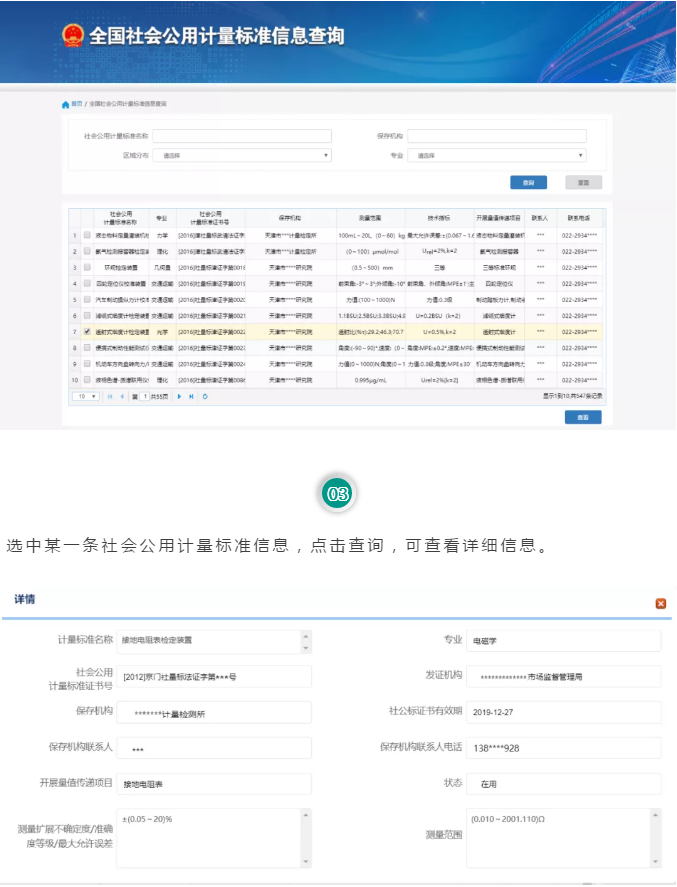Click the blue 查询 button beside 重置
Viewport: 677px width, 887px height.
pyautogui.click(x=529, y=182)
